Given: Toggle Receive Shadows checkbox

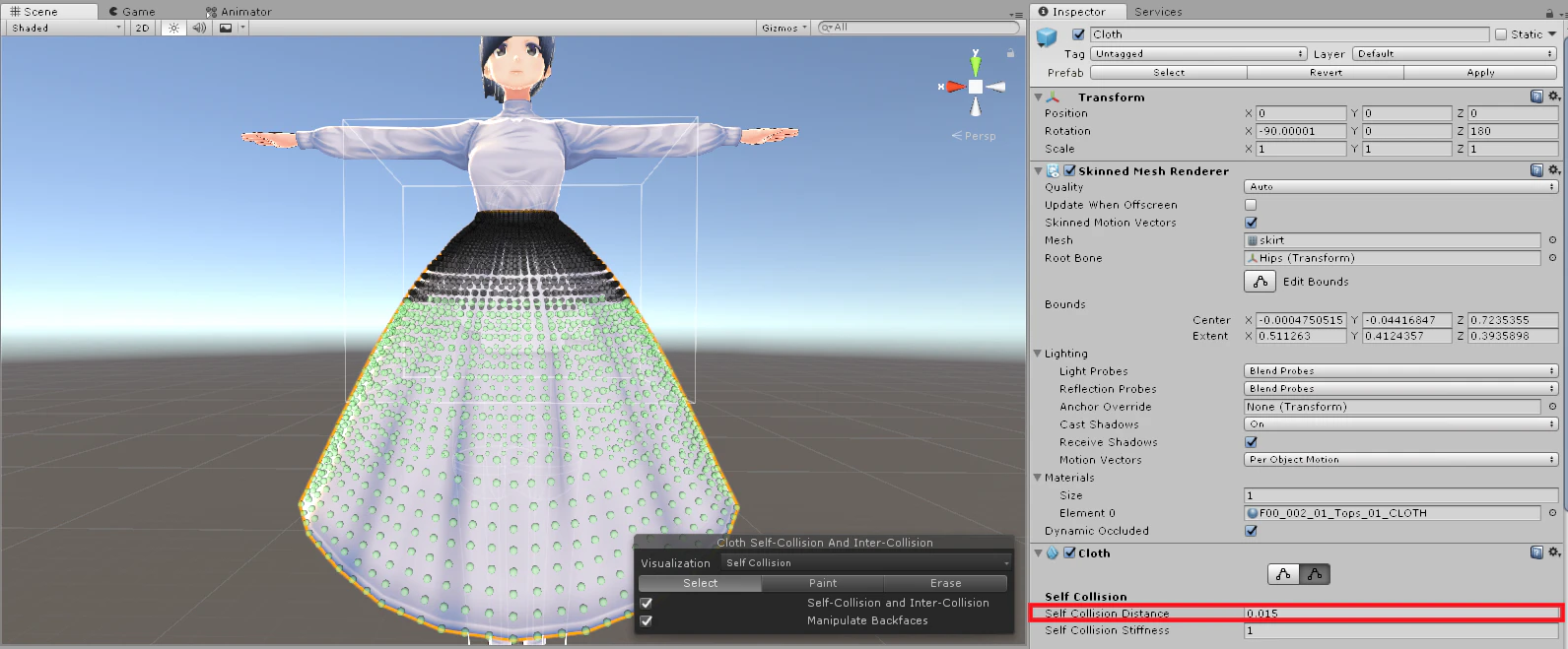Looking at the screenshot, I should pyautogui.click(x=1251, y=442).
